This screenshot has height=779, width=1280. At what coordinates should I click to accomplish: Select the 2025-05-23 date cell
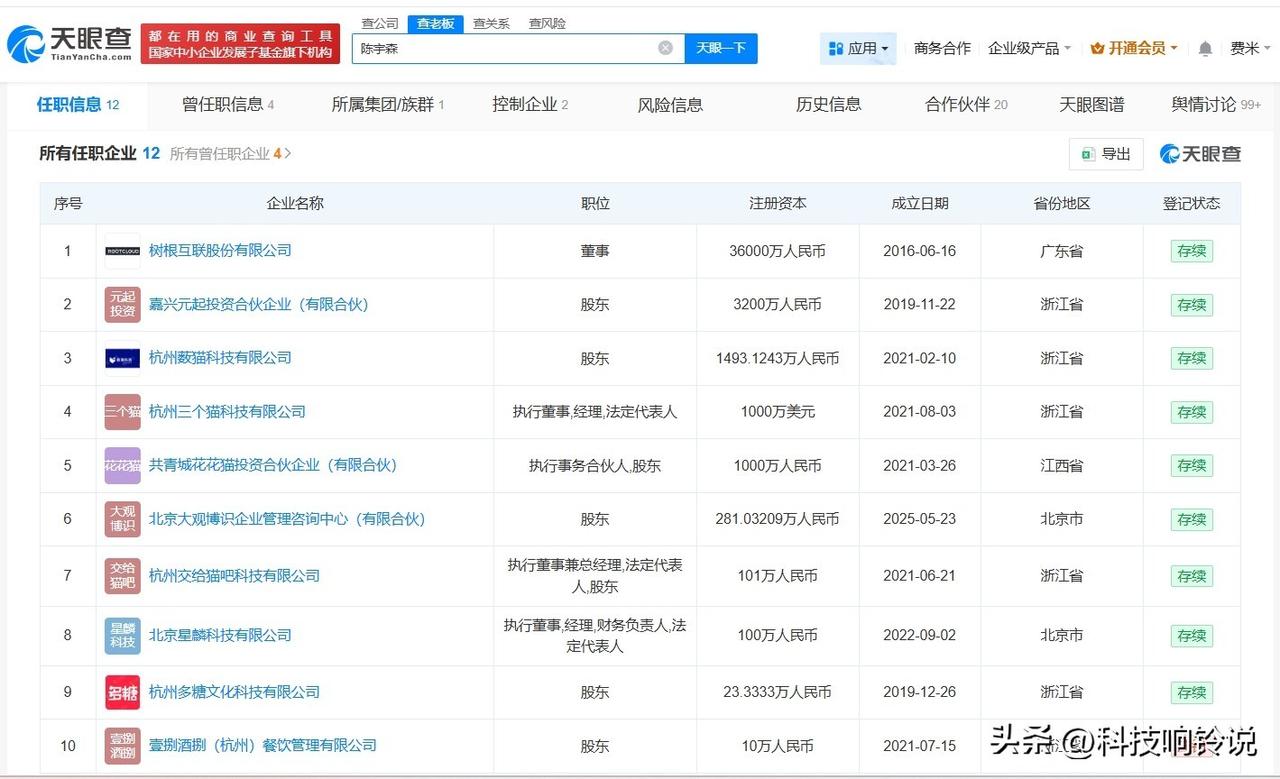tap(920, 519)
